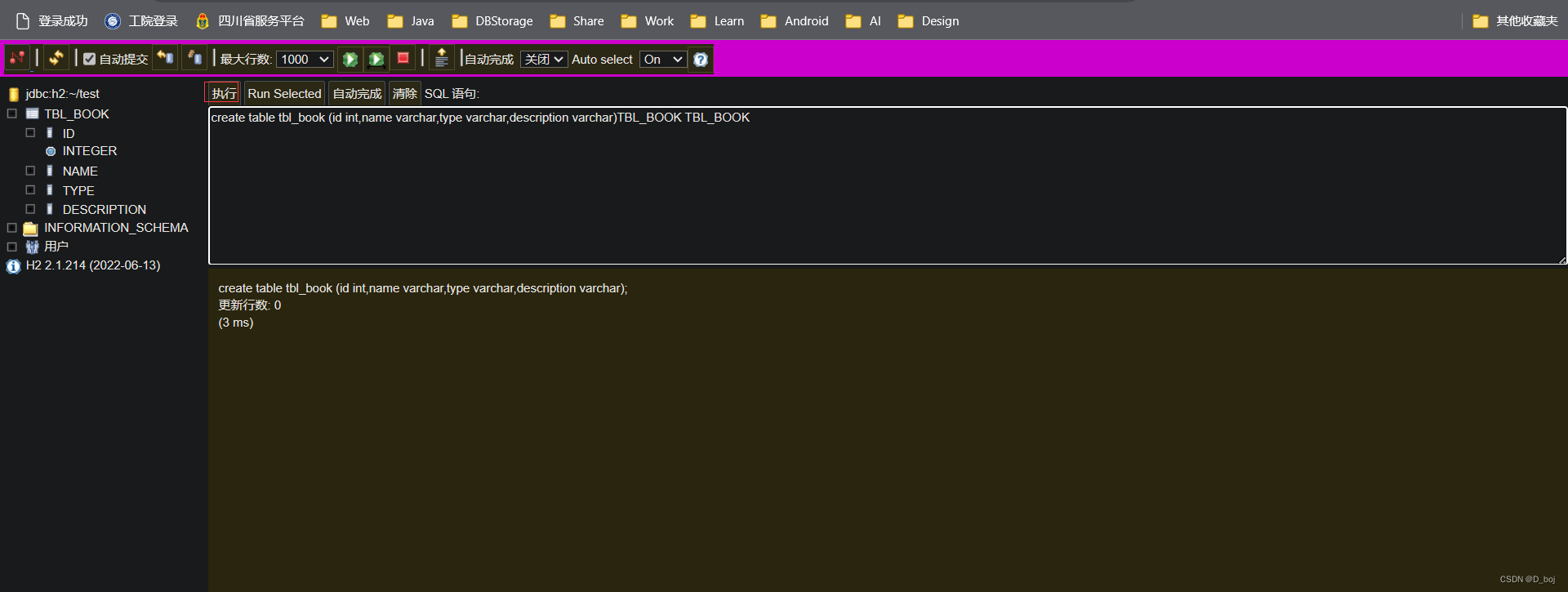Screen dimensions: 1568x592
Task: Open the DBStorage bookmarks folder
Action: click(492, 21)
